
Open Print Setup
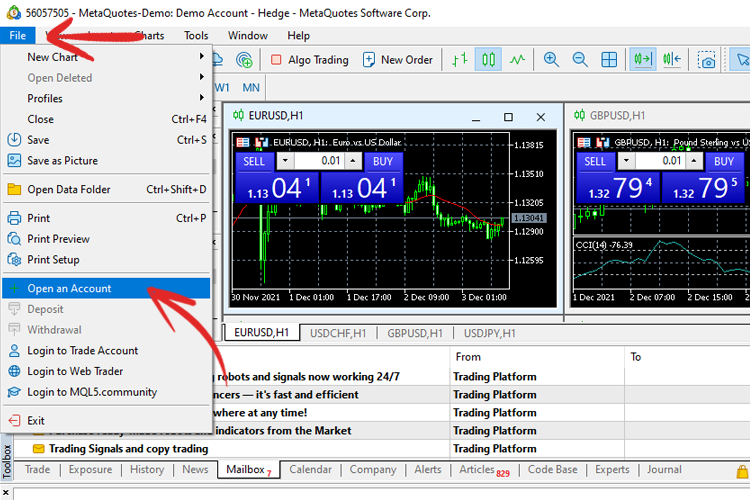106,259
